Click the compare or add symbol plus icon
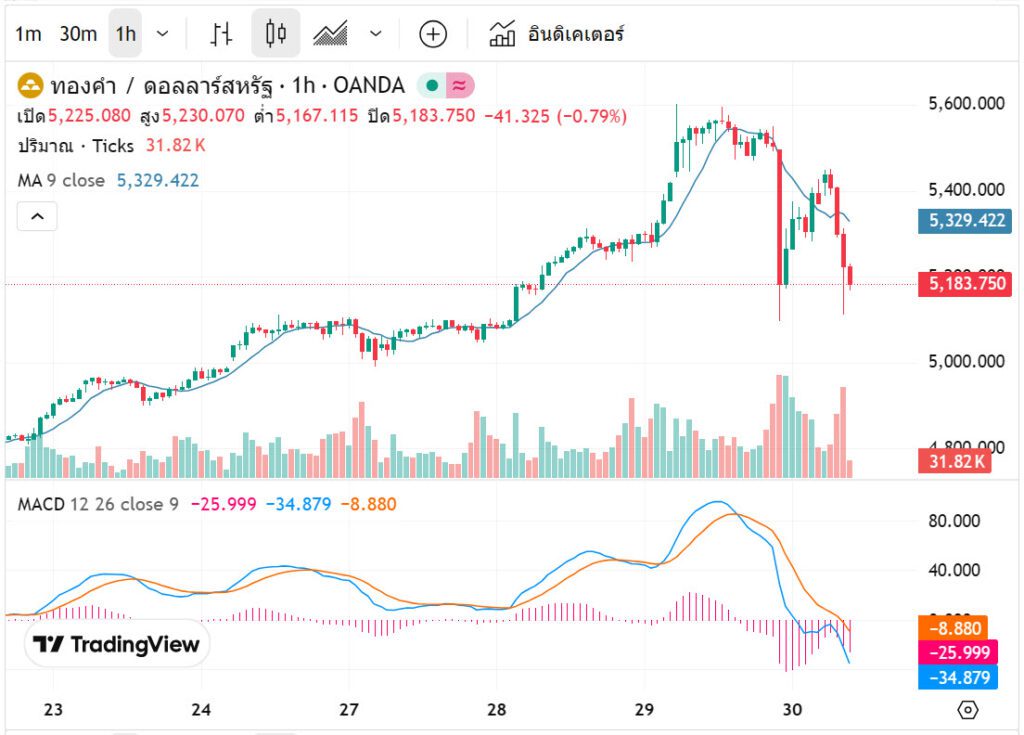The image size is (1024, 735). 432,34
